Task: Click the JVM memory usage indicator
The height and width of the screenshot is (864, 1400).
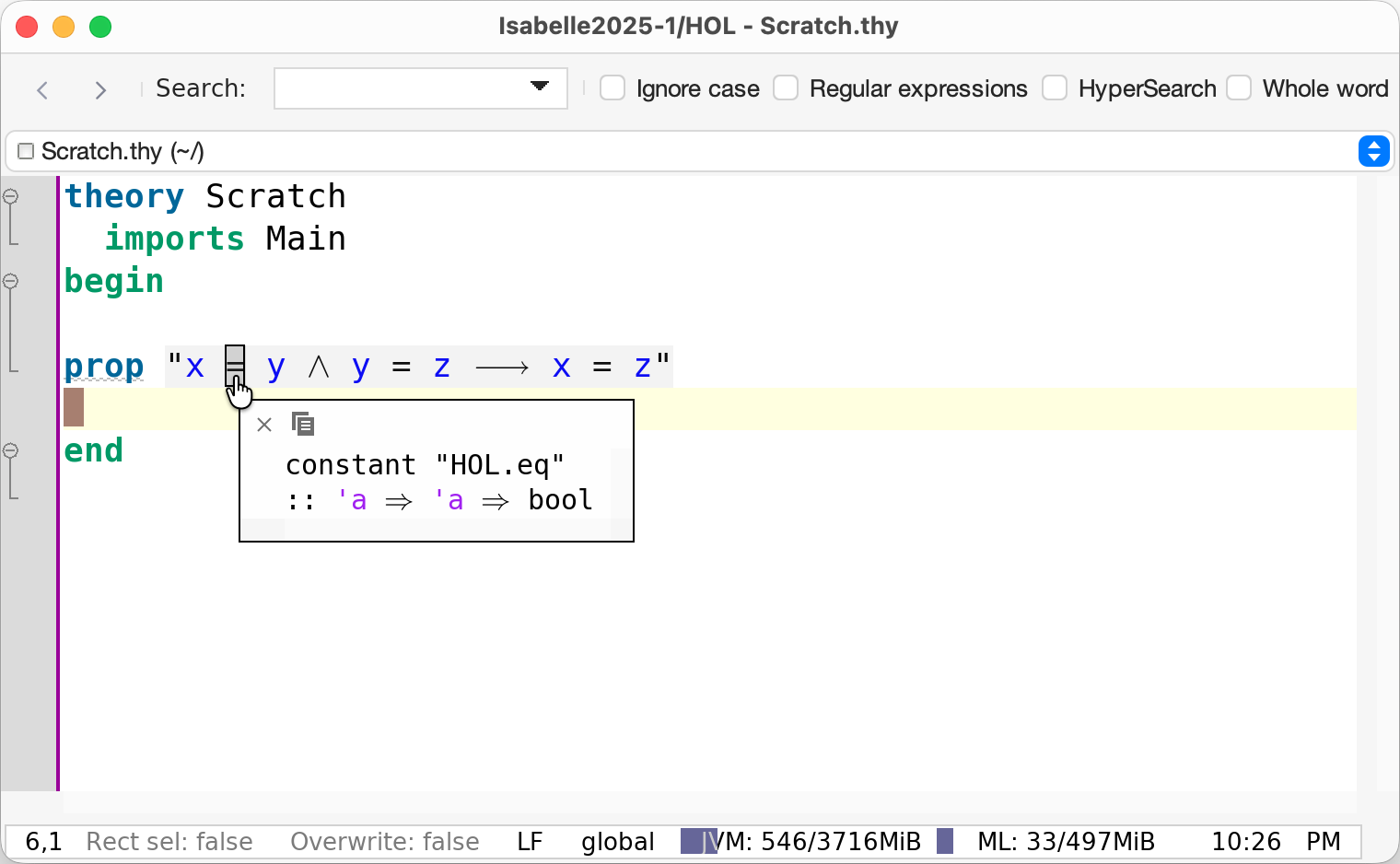Action: click(801, 841)
